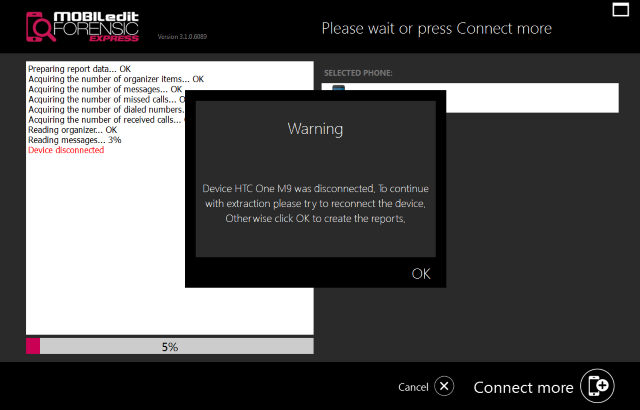
Task: Click the Connect more phone icon
Action: pyautogui.click(x=597, y=386)
